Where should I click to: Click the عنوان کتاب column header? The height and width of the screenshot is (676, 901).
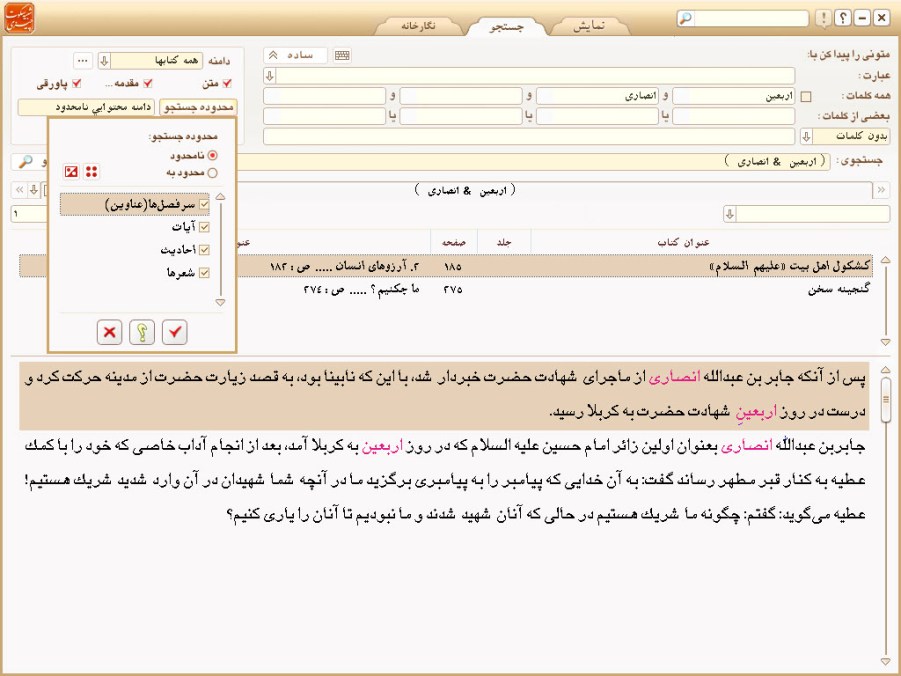683,243
